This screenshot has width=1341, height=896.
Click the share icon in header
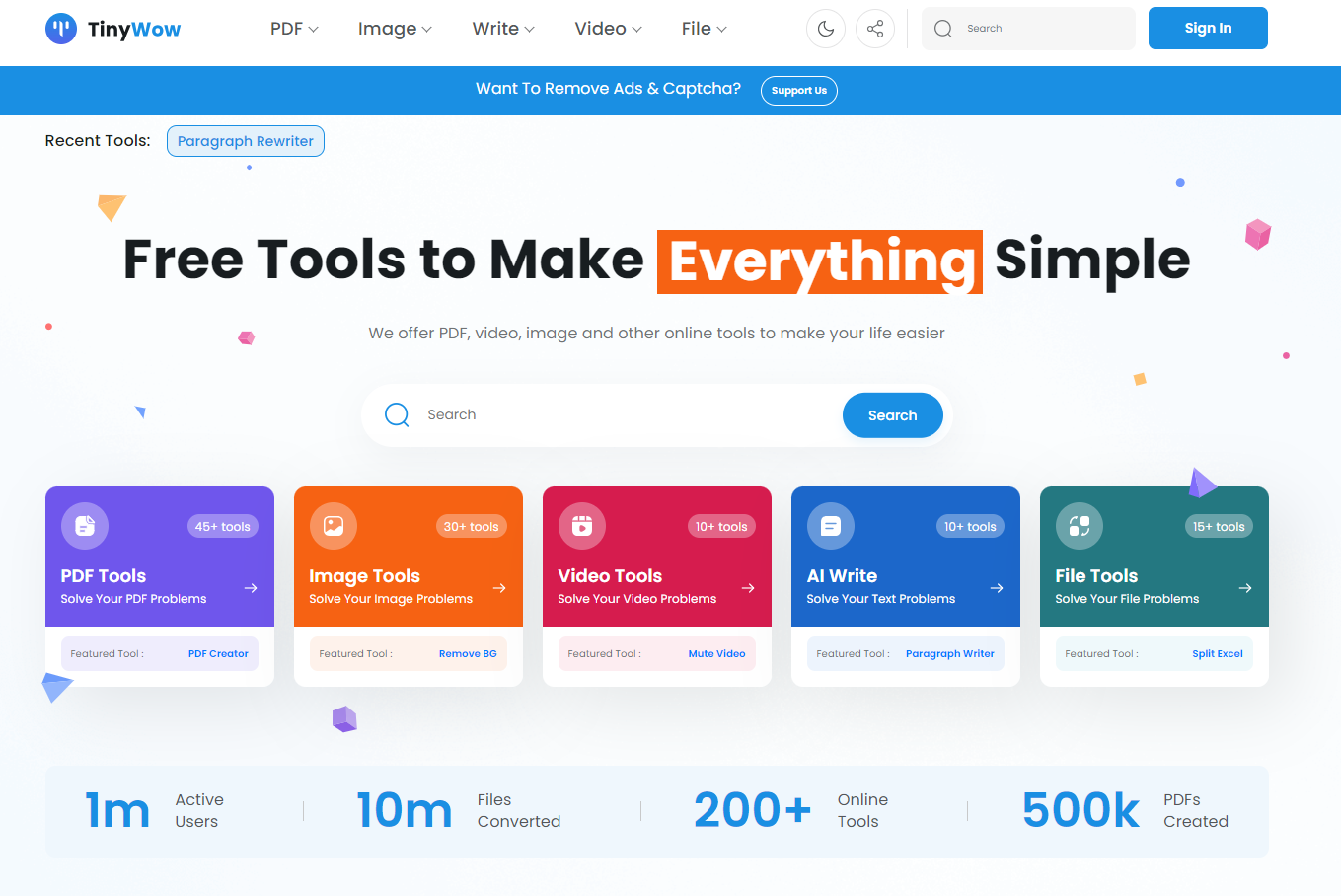875,29
